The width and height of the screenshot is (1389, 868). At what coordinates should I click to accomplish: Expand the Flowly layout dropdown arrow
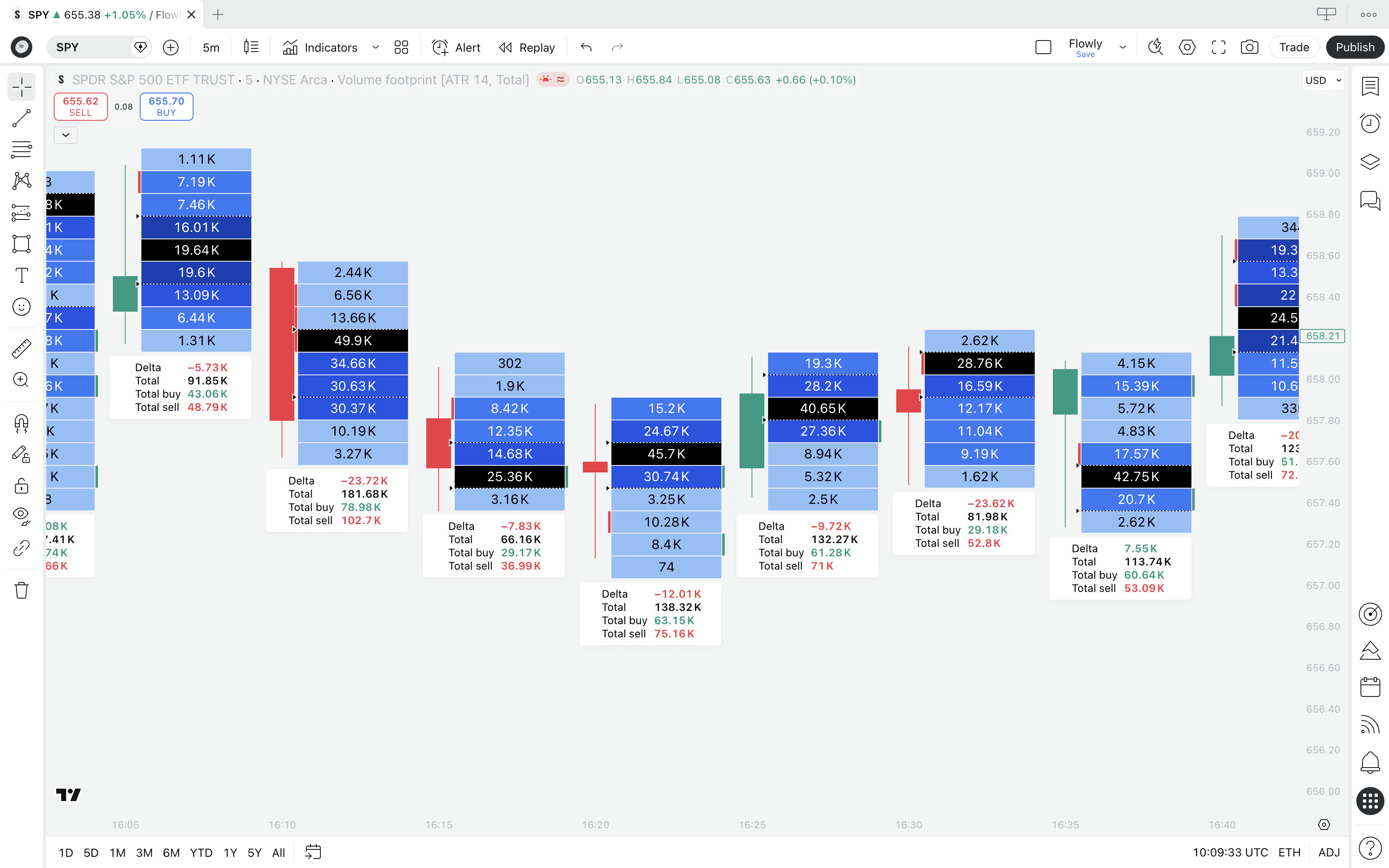coord(1122,47)
